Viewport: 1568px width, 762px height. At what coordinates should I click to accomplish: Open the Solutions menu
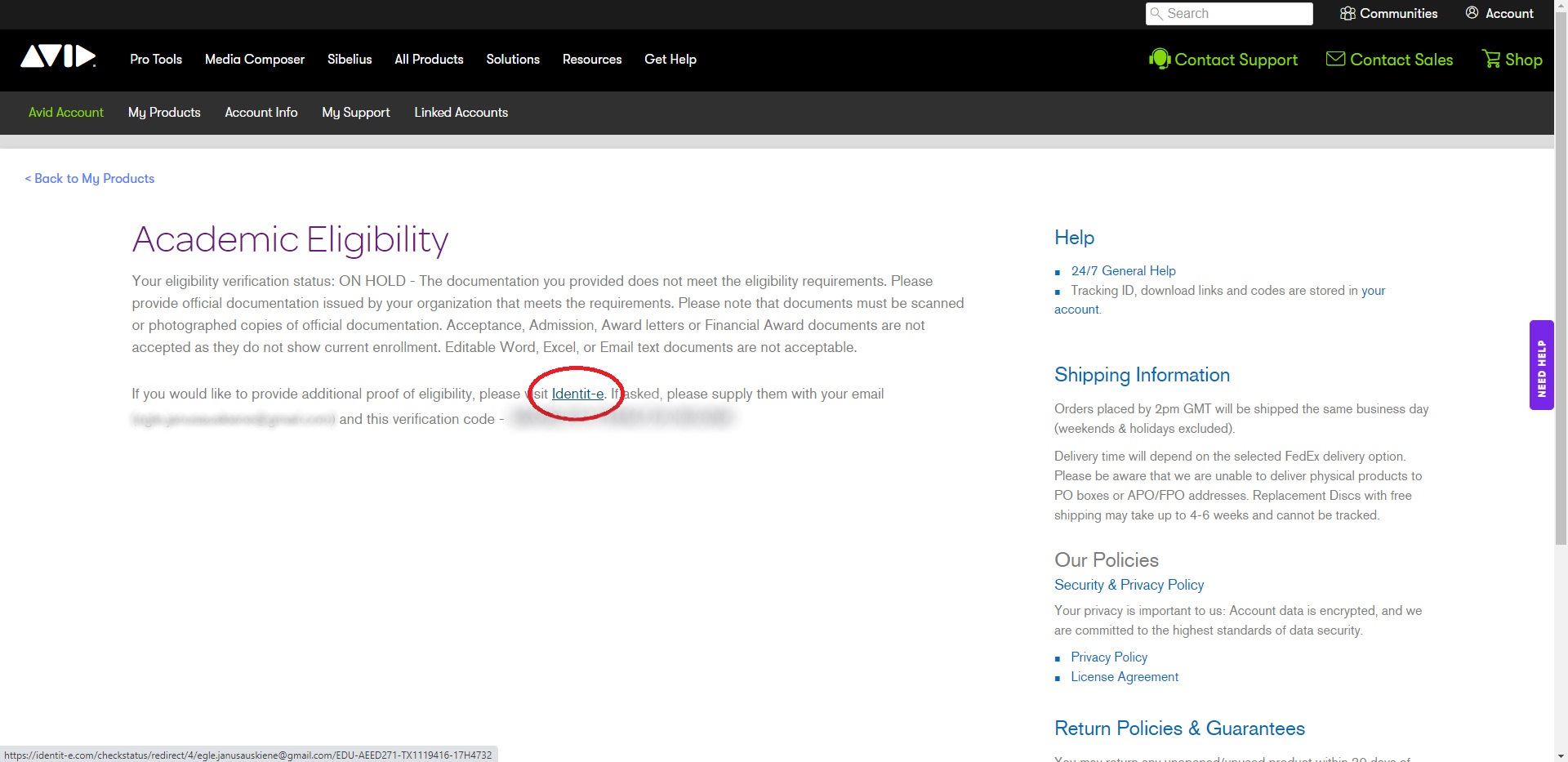tap(513, 59)
